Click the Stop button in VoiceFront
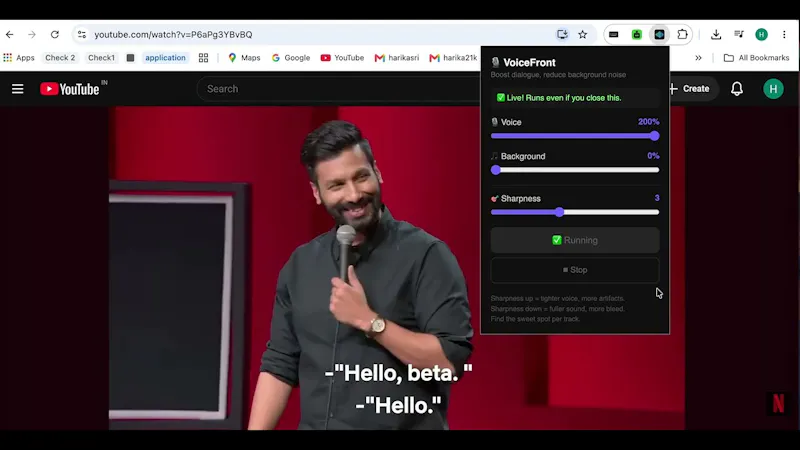Viewport: 800px width, 450px height. point(575,270)
